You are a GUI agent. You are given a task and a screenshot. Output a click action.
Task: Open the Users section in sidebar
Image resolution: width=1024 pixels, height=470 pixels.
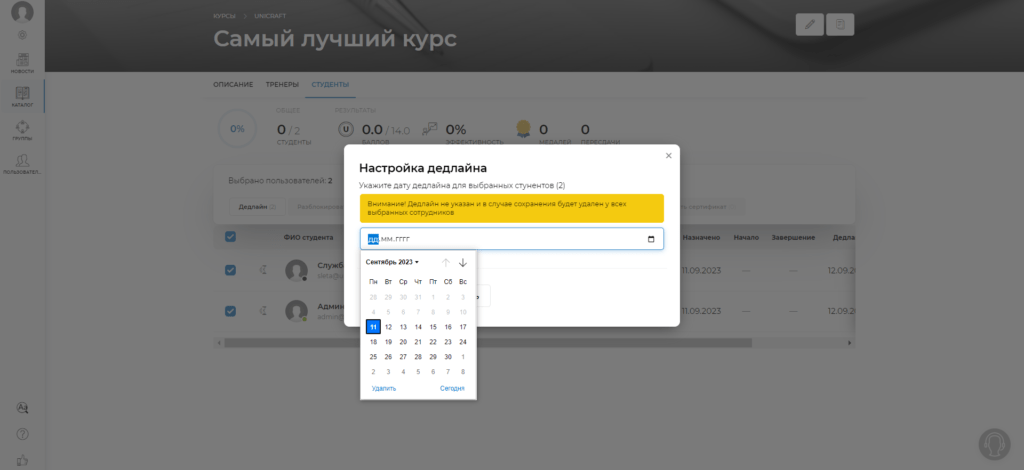pyautogui.click(x=22, y=164)
